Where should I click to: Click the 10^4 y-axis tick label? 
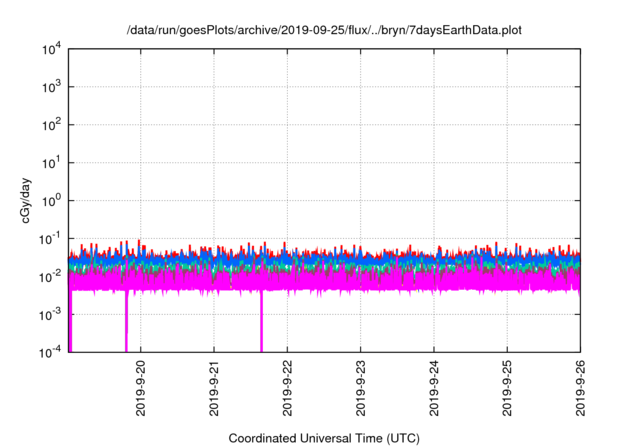pos(51,50)
